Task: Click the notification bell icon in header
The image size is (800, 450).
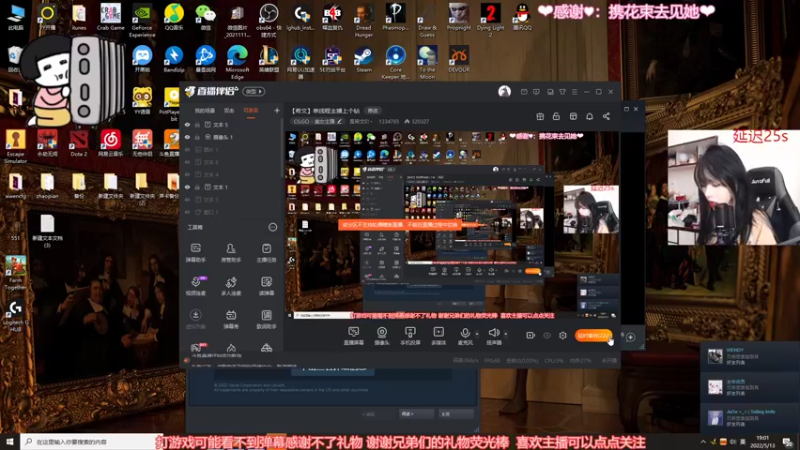Action: pos(589,116)
